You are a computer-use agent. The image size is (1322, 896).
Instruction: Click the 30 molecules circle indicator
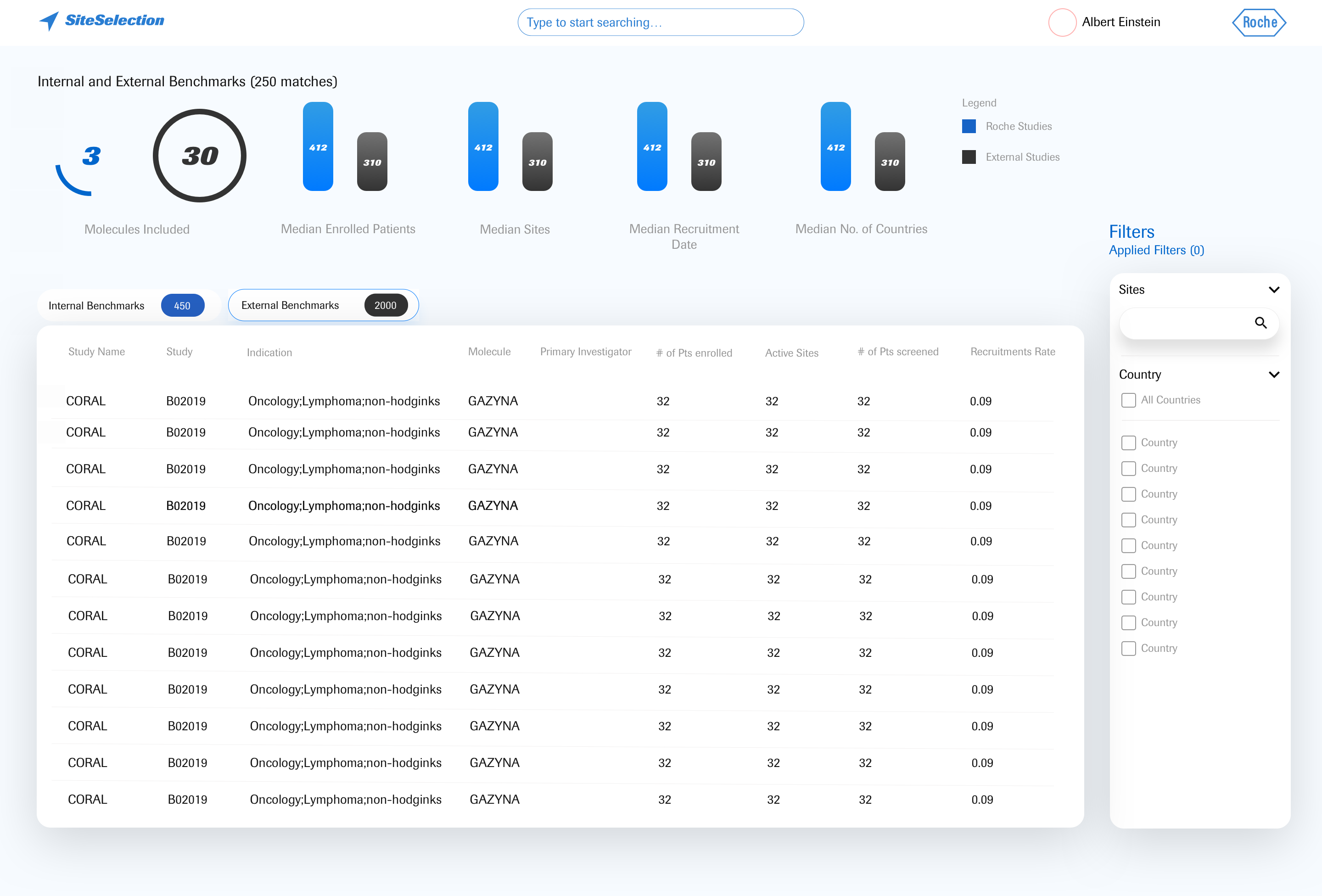[x=200, y=155]
